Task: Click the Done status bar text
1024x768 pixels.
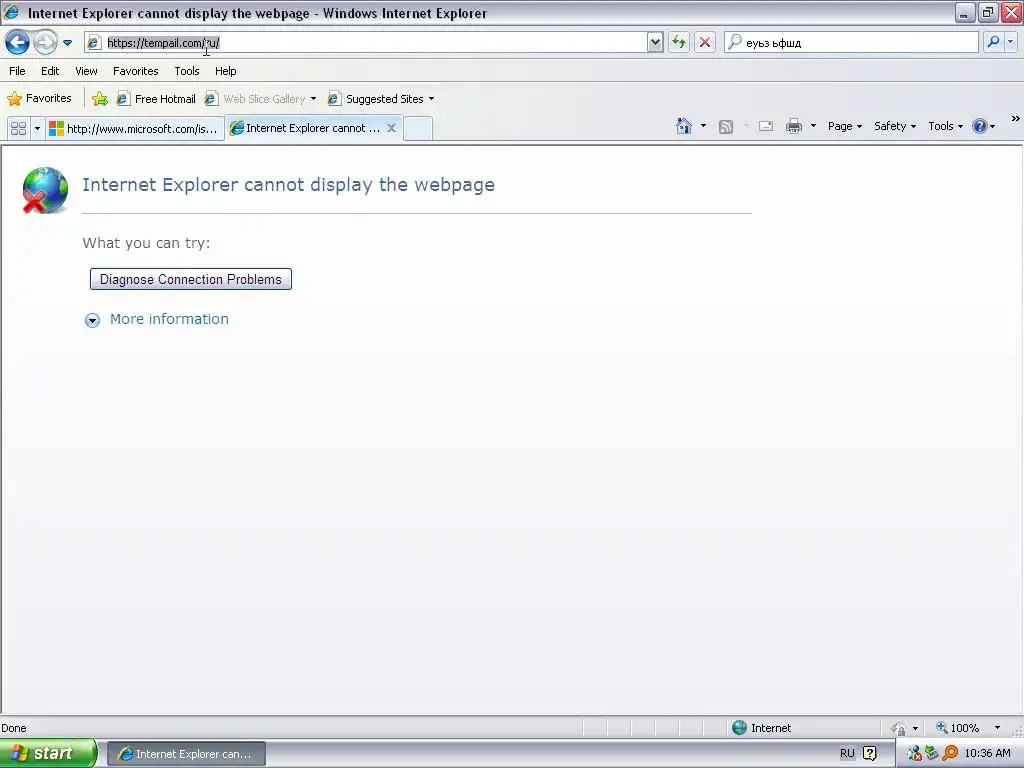Action: click(14, 728)
